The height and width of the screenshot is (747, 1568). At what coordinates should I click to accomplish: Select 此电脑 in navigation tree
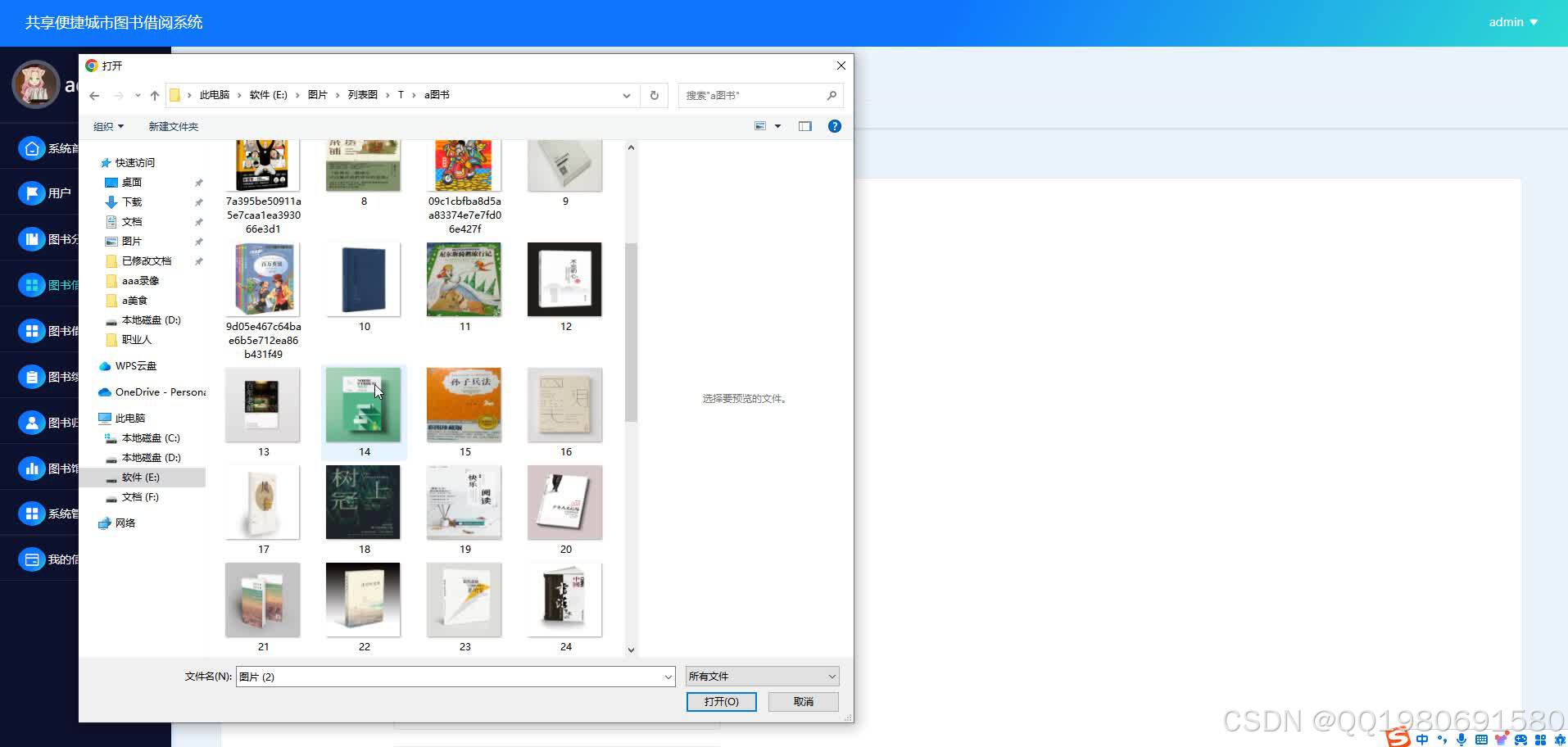[x=129, y=419]
